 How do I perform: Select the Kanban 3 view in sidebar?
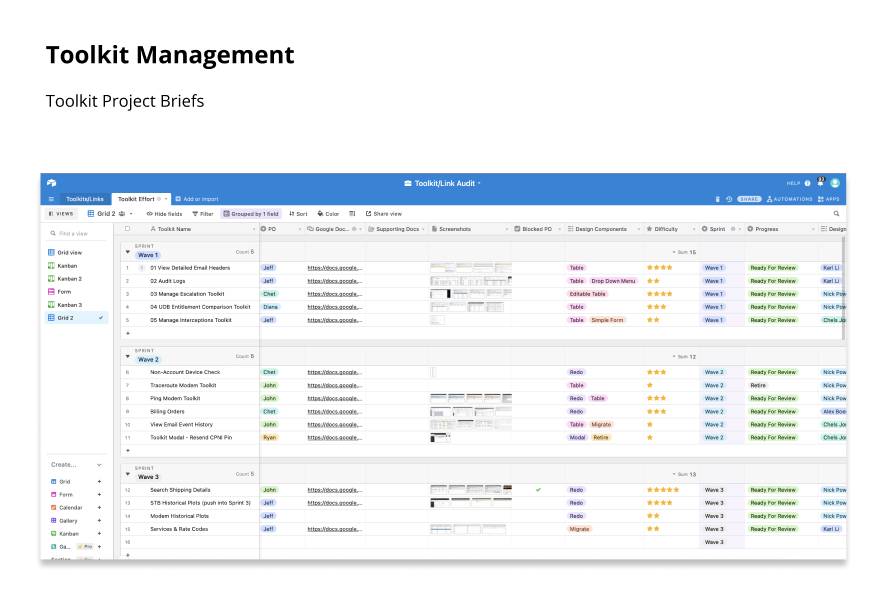tap(69, 305)
